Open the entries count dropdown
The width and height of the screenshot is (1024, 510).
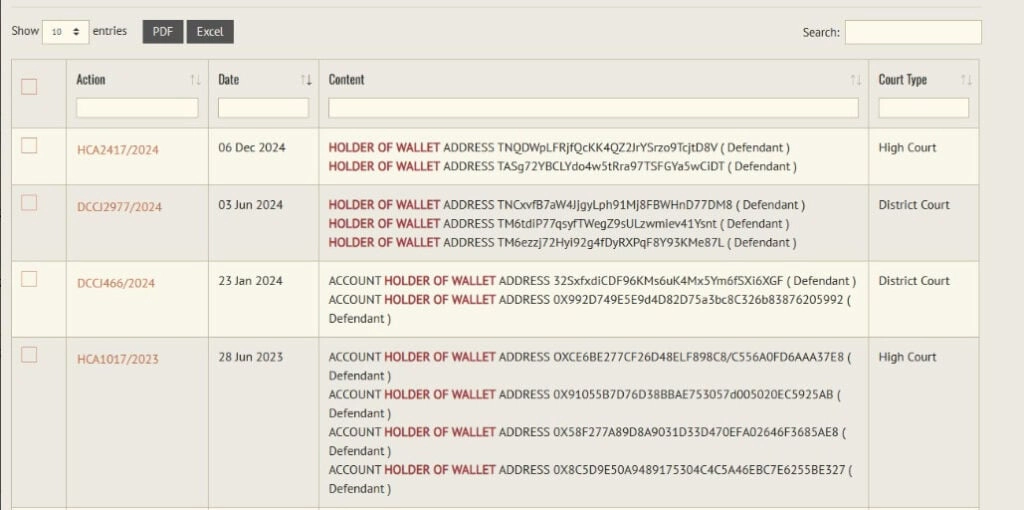(65, 32)
